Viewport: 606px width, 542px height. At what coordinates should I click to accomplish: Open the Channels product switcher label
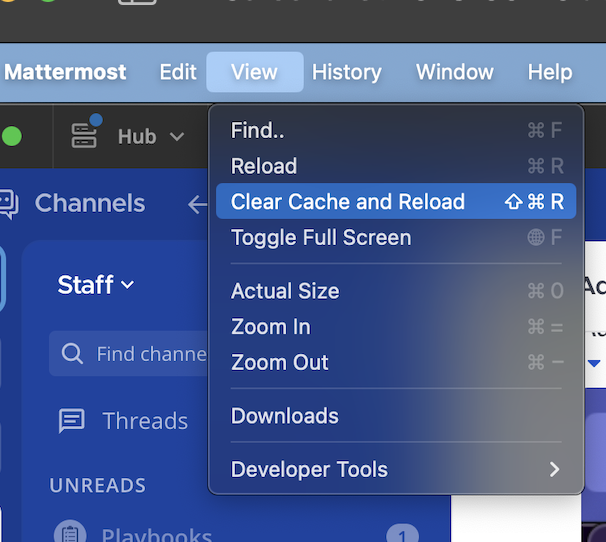(x=90, y=203)
